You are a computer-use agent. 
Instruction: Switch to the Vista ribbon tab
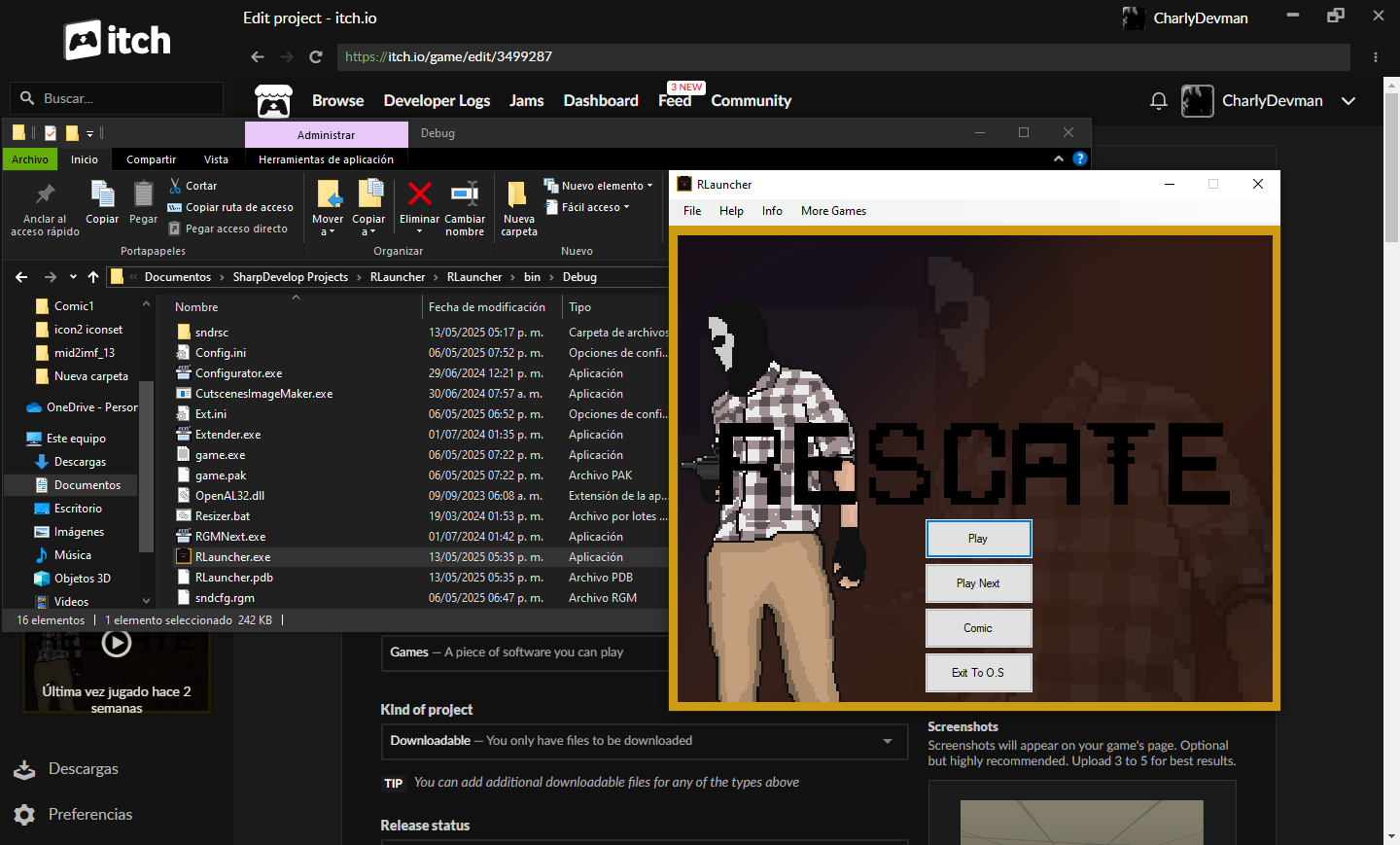point(216,159)
